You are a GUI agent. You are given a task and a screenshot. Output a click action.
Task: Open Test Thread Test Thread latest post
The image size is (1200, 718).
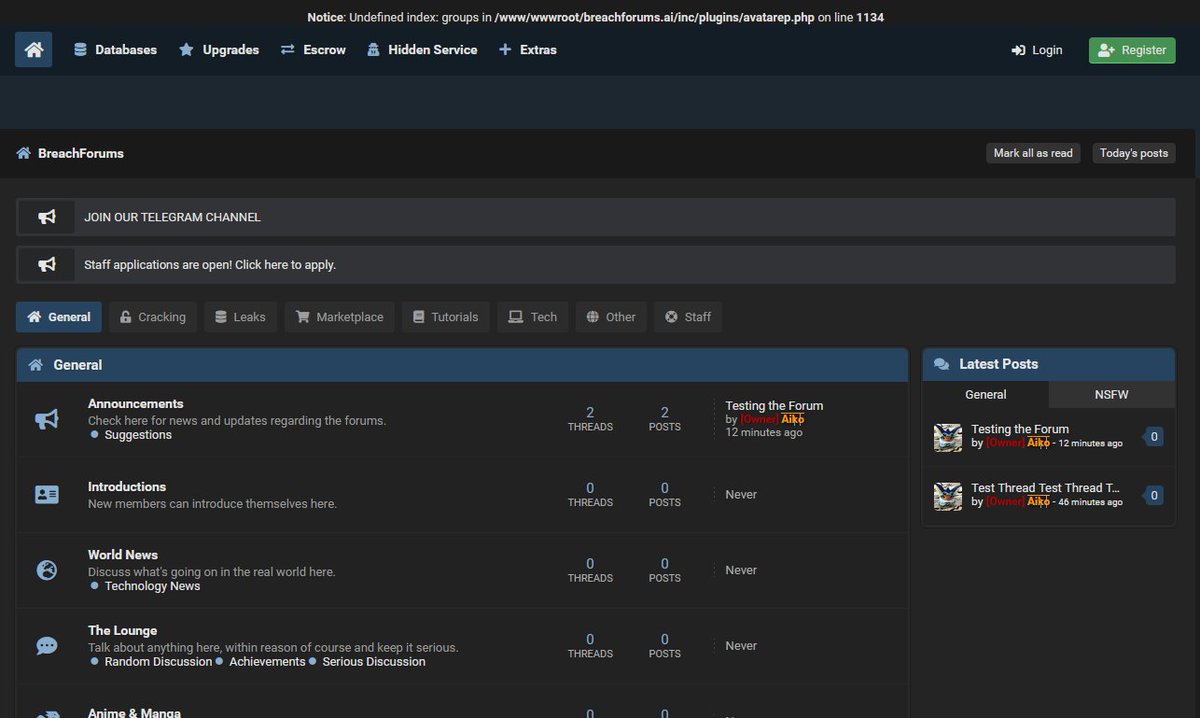1046,488
